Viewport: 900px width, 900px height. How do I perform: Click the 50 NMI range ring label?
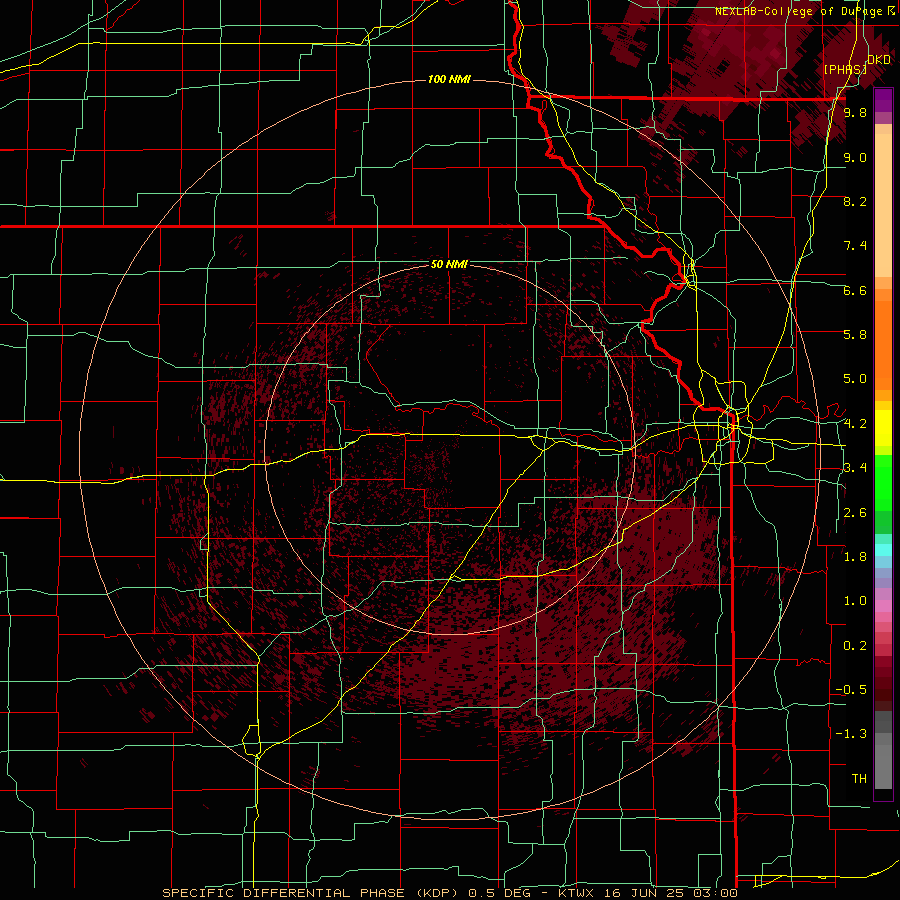pos(449,264)
